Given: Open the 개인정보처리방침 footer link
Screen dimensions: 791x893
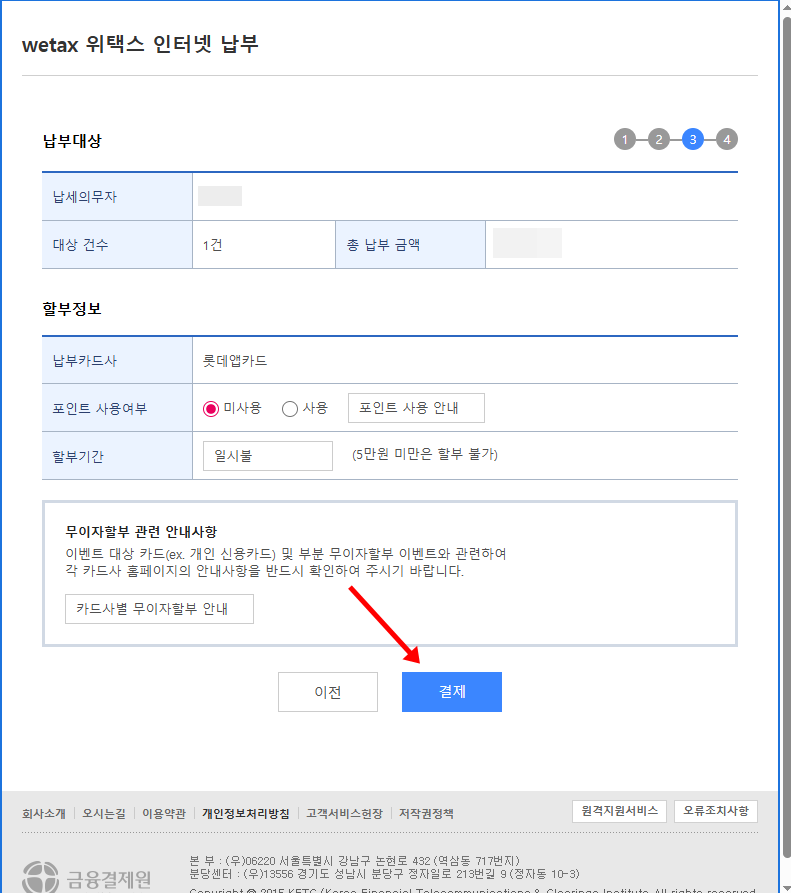Looking at the screenshot, I should coord(245,813).
